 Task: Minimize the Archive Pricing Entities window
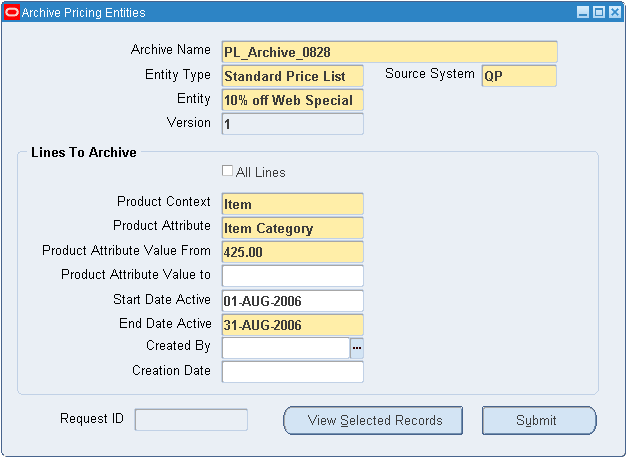click(583, 12)
